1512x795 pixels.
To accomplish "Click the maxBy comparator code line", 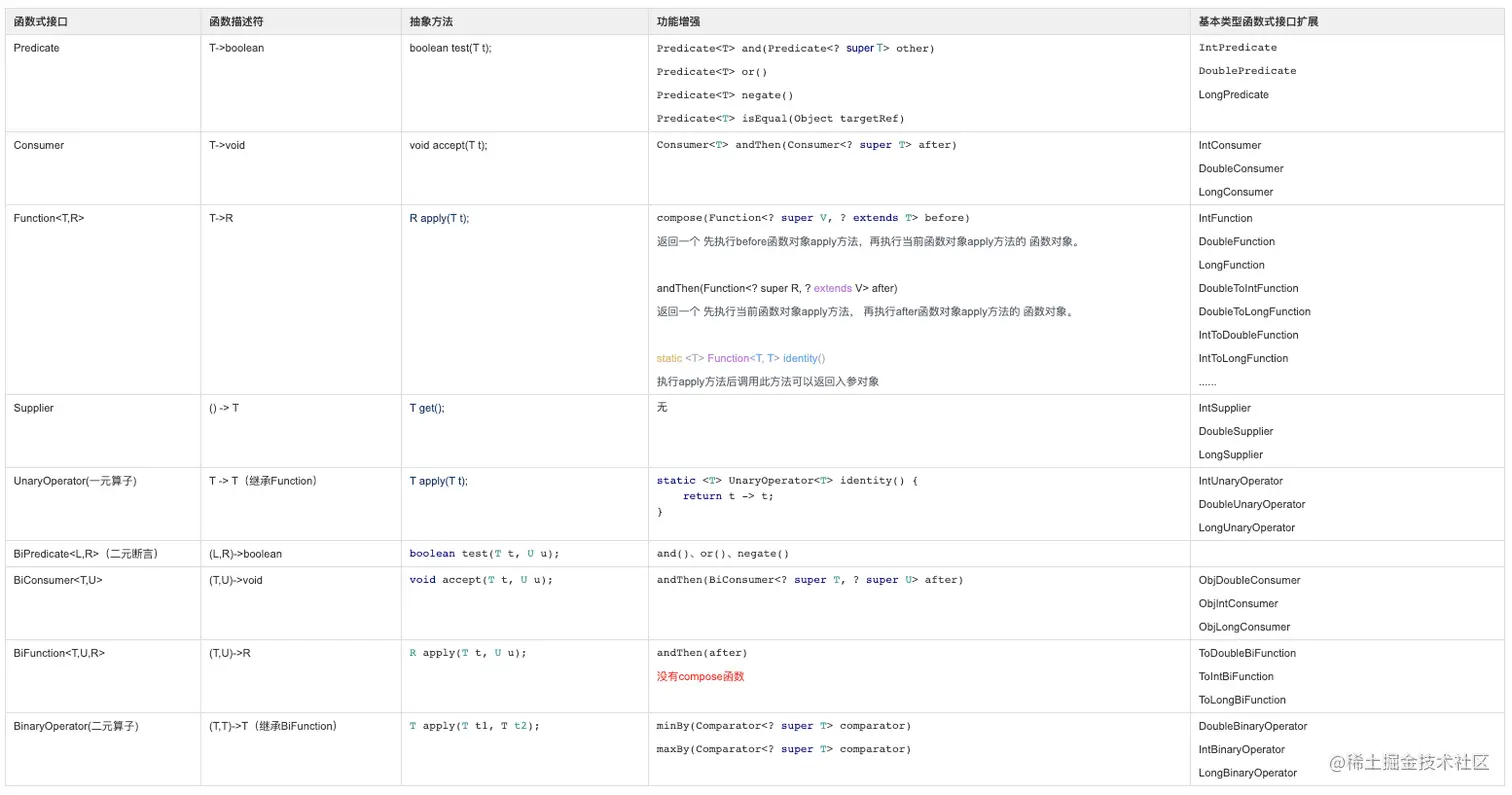I will 783,749.
